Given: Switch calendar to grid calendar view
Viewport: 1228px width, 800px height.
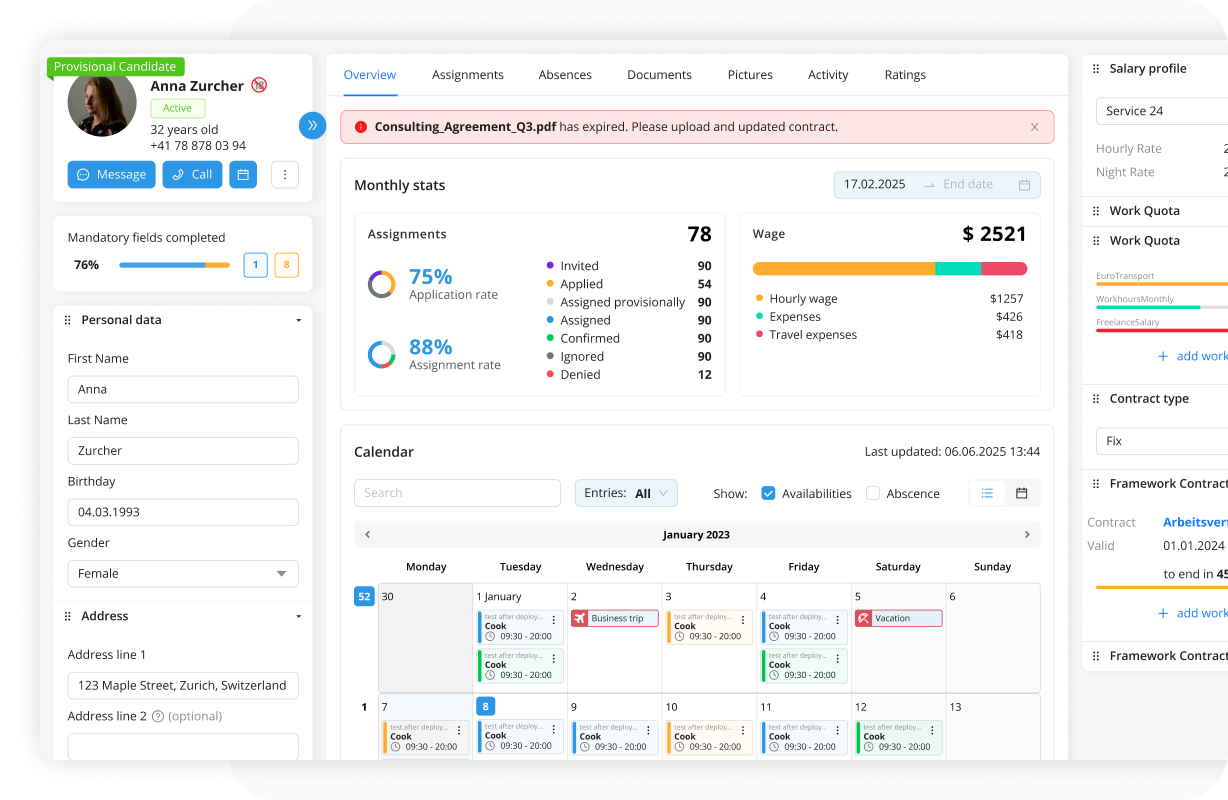Looking at the screenshot, I should (x=1022, y=493).
